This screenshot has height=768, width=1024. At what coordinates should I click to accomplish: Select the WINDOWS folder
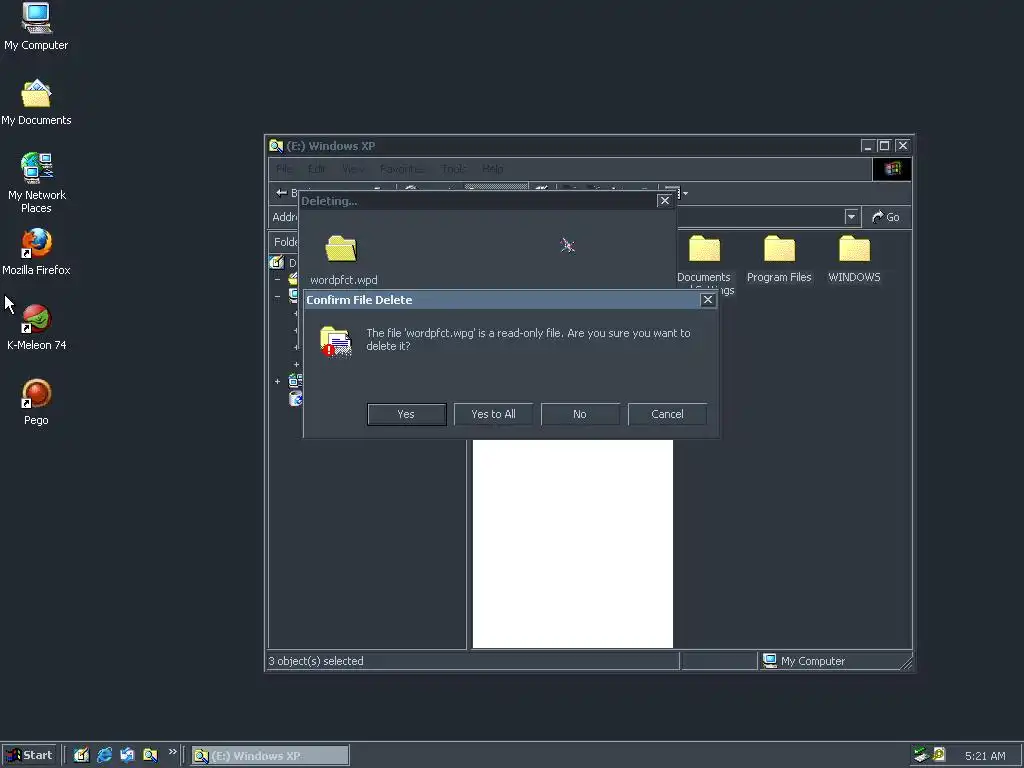(x=854, y=259)
